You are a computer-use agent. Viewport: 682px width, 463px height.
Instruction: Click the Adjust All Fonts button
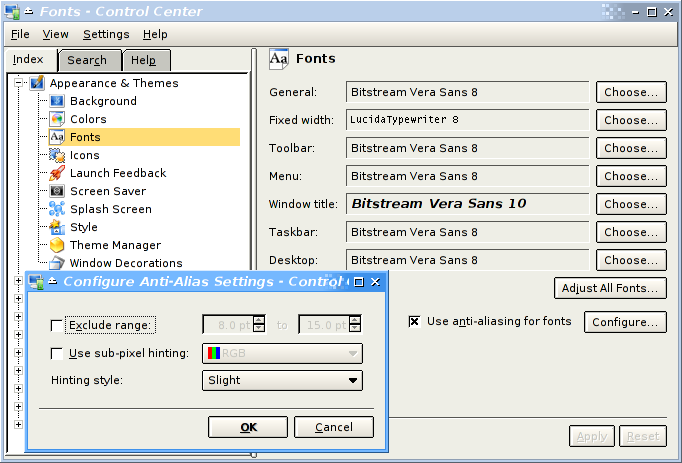click(x=610, y=288)
